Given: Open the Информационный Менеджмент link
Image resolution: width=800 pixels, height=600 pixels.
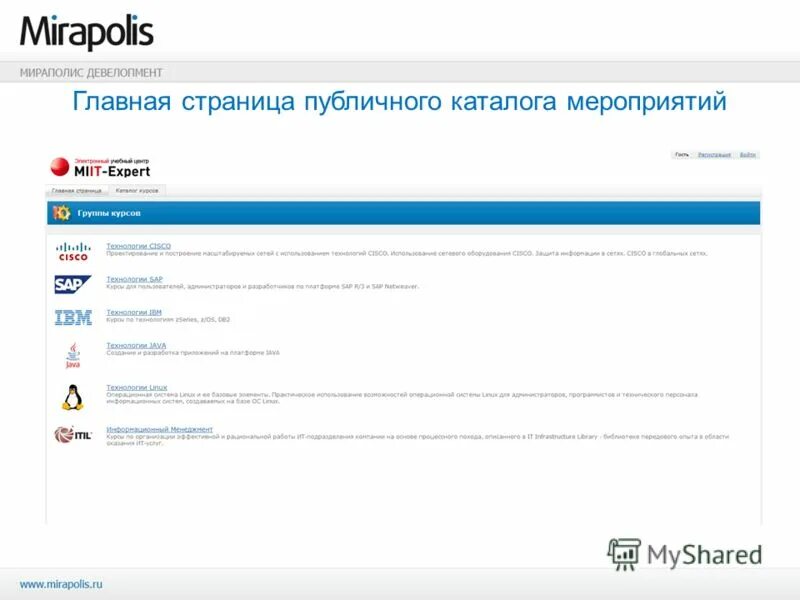Looking at the screenshot, I should click(159, 429).
